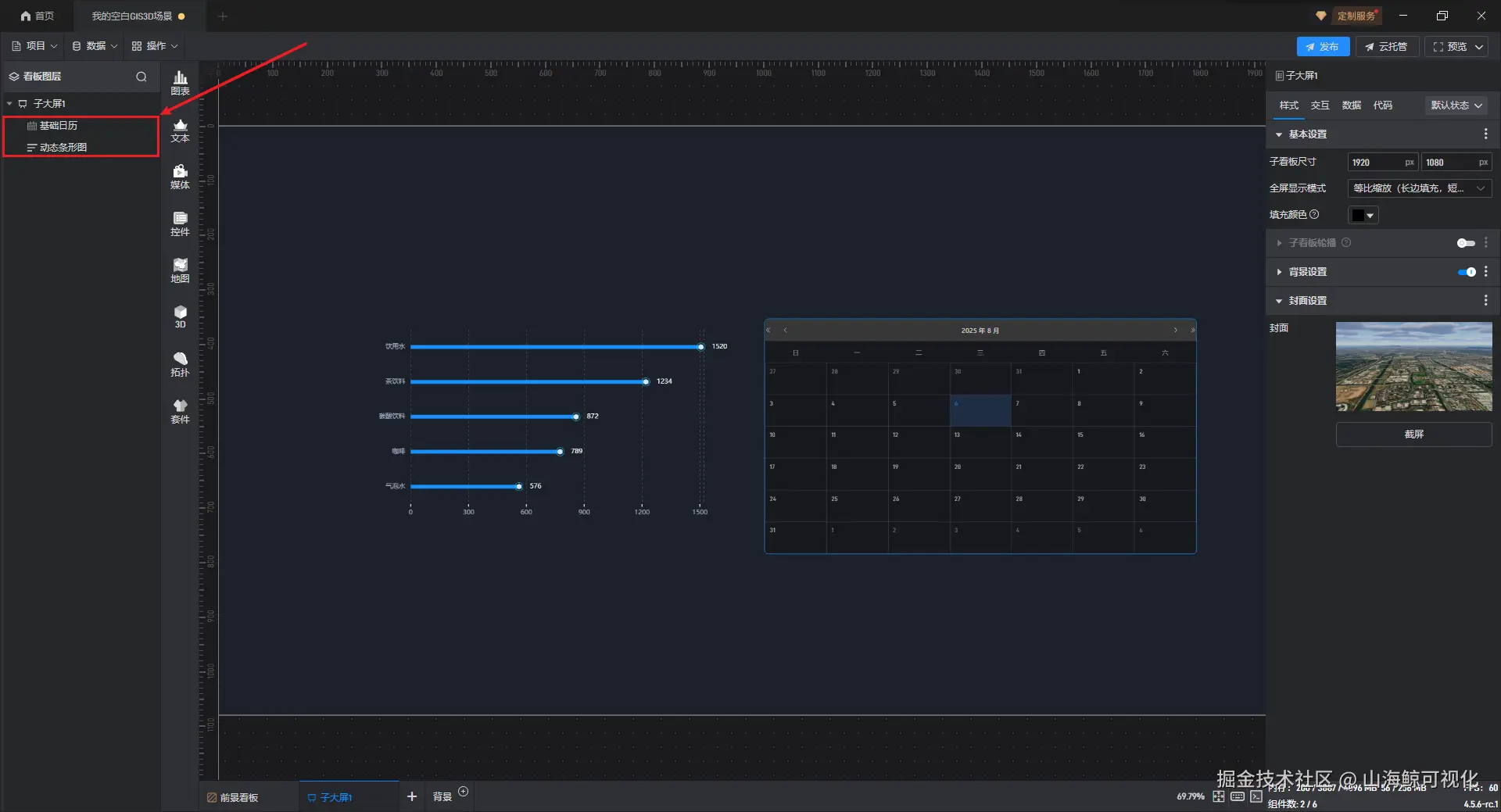The width and height of the screenshot is (1501, 812).
Task: Click the fit-to-screen icon in status bar
Action: (x=1219, y=796)
